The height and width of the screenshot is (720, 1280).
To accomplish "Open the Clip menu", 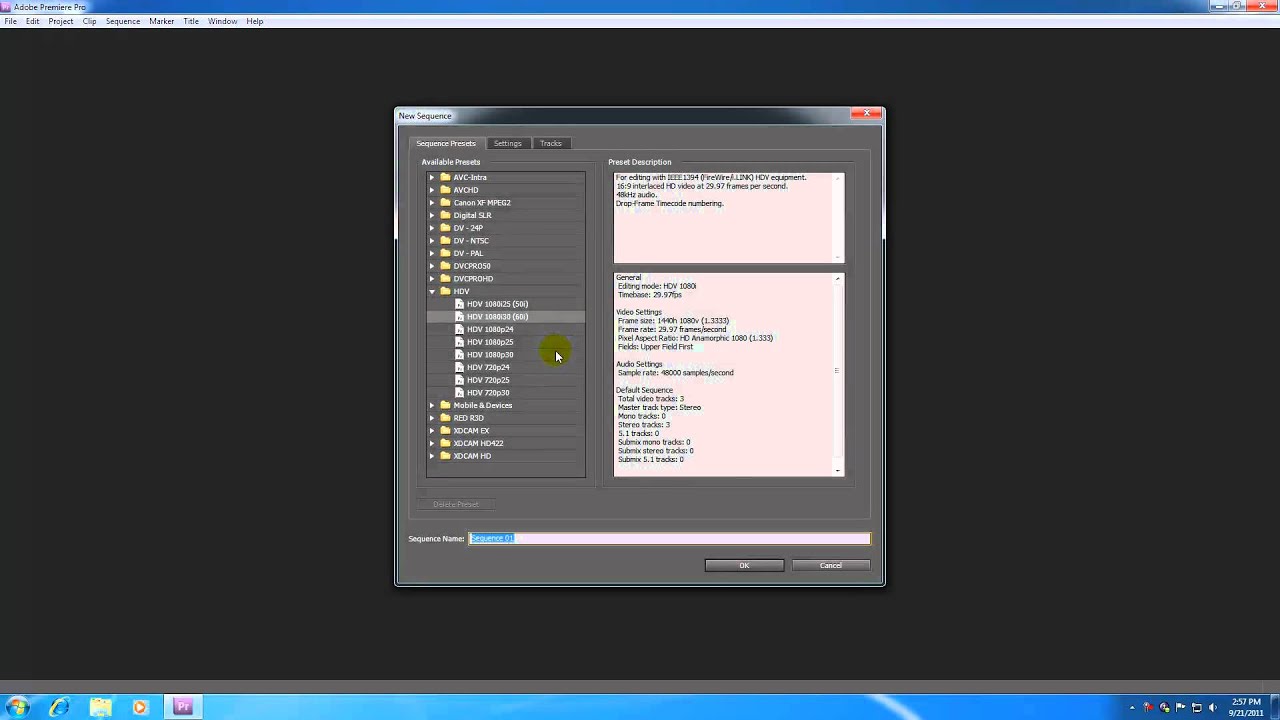I will (89, 21).
